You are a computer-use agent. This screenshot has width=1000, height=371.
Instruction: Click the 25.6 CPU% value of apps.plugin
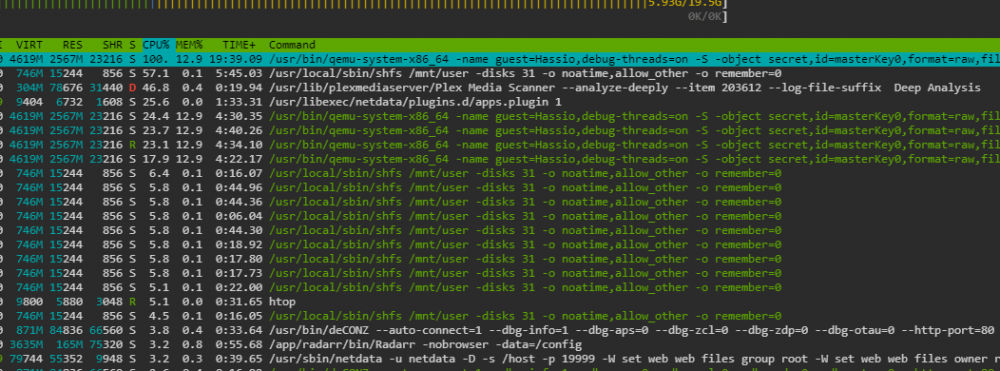(x=156, y=102)
